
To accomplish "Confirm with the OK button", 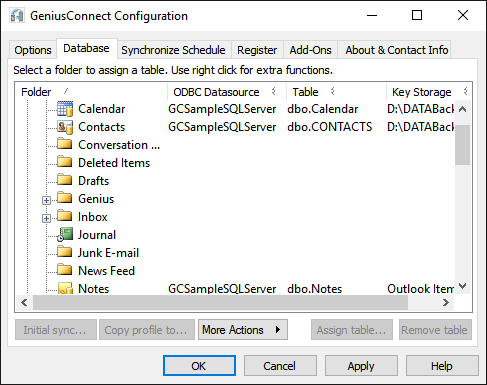I will (x=199, y=366).
